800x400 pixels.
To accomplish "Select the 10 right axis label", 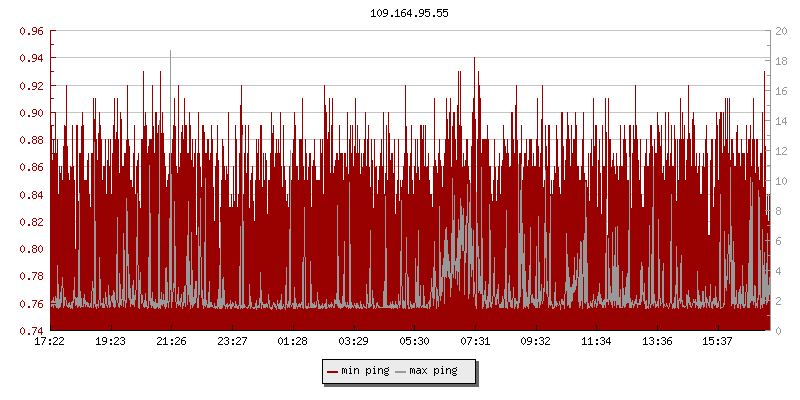I will click(781, 181).
